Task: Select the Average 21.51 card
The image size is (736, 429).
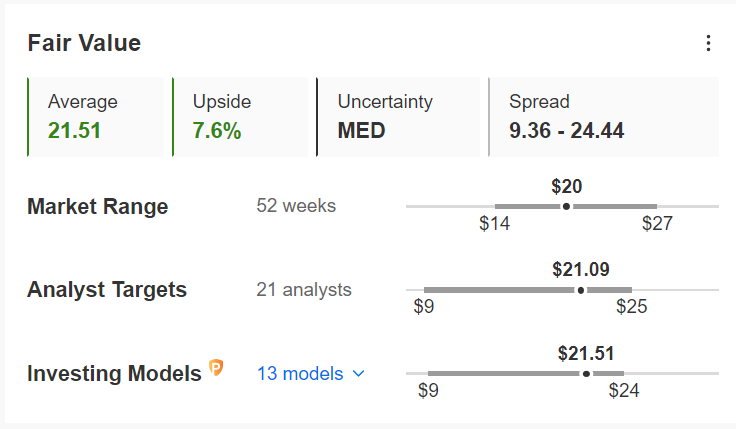Action: tap(96, 117)
